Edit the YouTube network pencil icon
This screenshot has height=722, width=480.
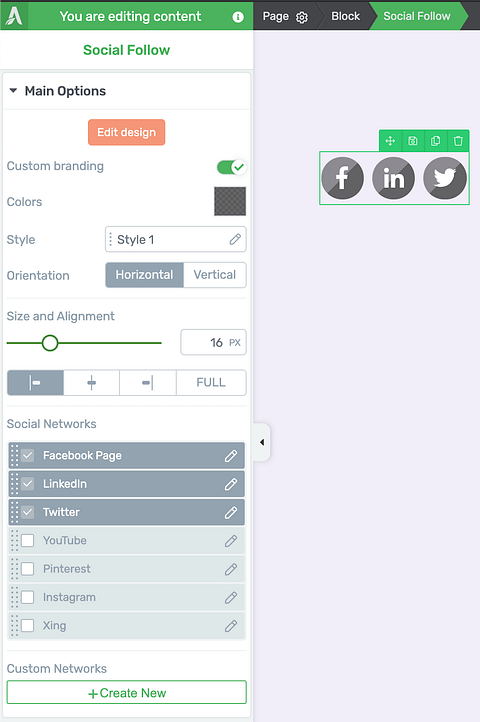pos(231,541)
